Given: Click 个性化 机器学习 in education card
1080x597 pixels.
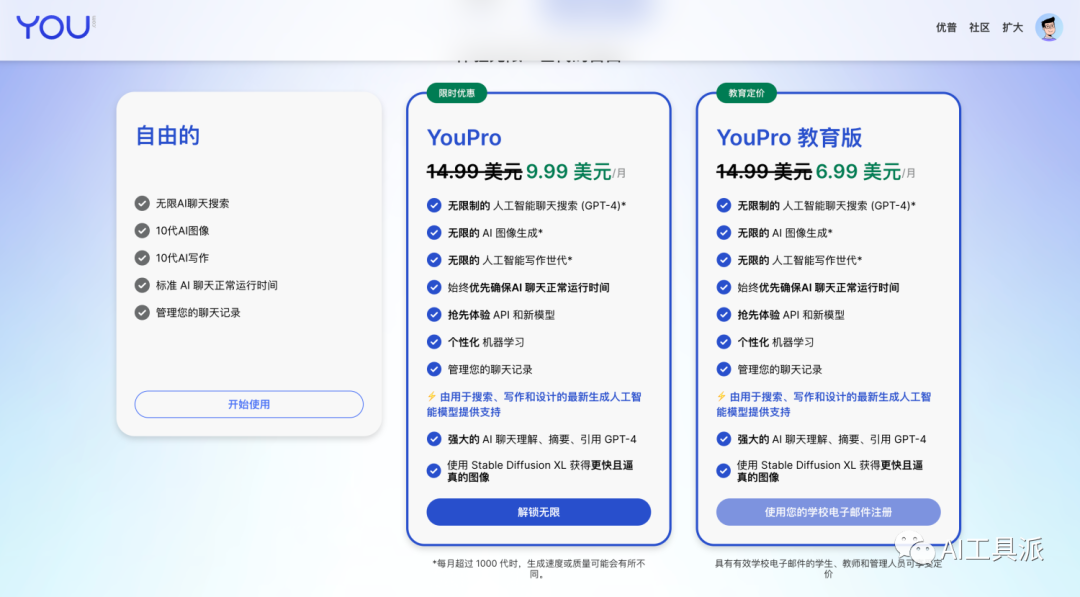Looking at the screenshot, I should coord(776,342).
